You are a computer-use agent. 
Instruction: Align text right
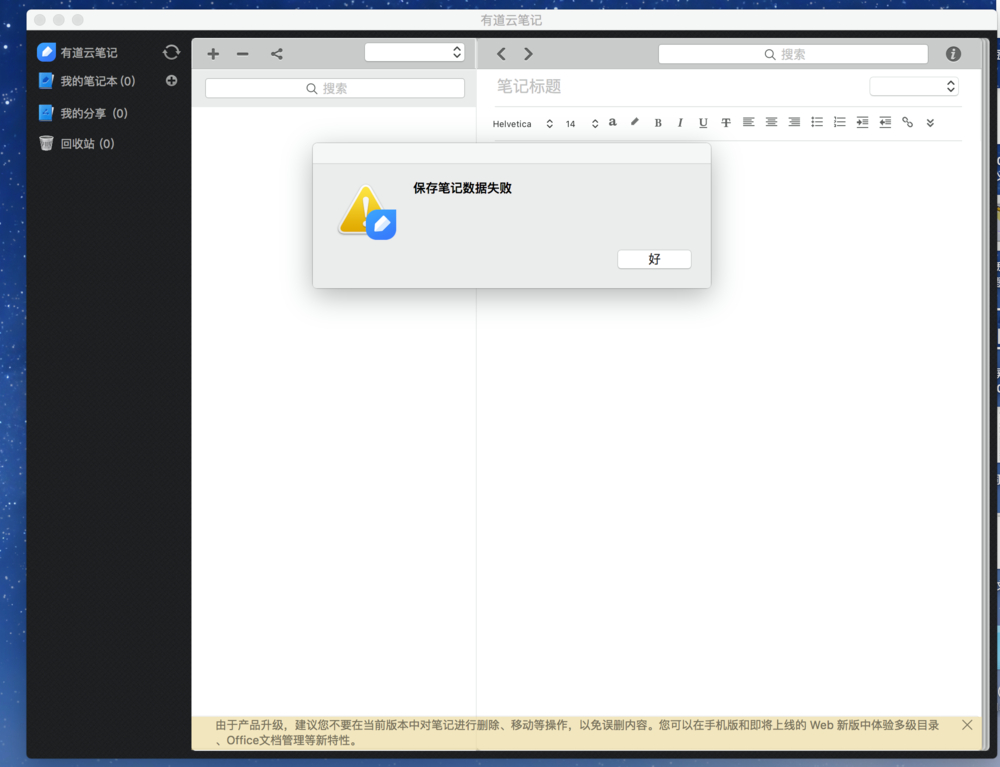click(794, 122)
